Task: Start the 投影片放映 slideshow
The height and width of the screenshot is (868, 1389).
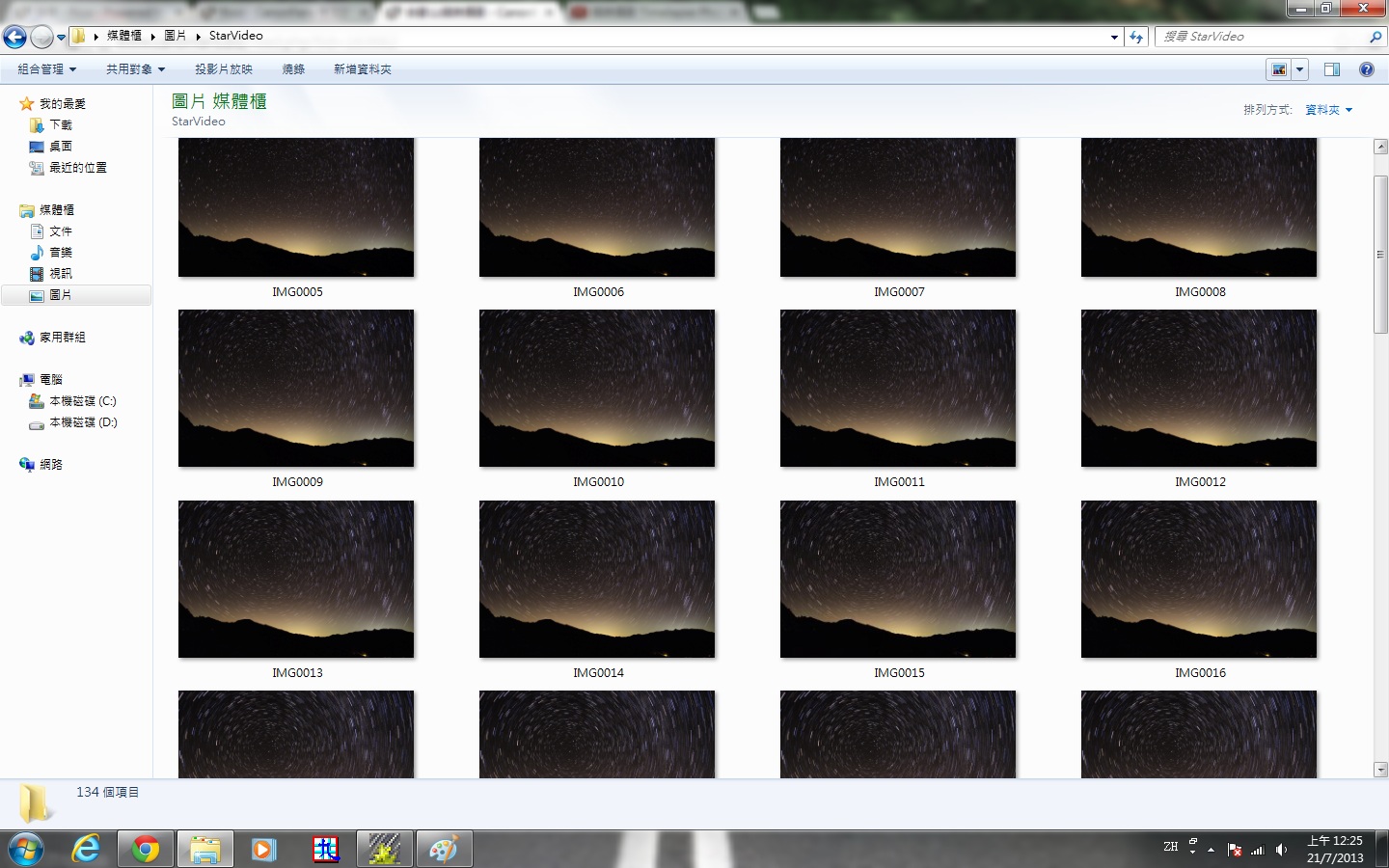Action: point(224,69)
